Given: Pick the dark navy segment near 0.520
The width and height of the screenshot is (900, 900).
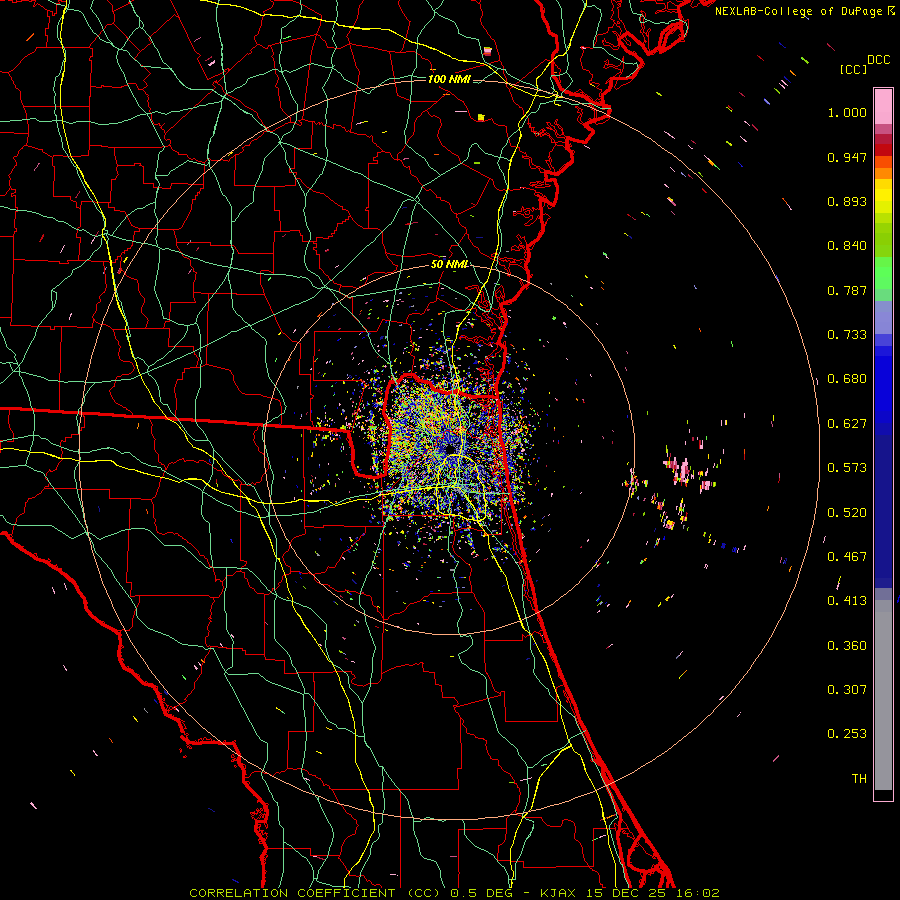Looking at the screenshot, I should pyautogui.click(x=883, y=511).
